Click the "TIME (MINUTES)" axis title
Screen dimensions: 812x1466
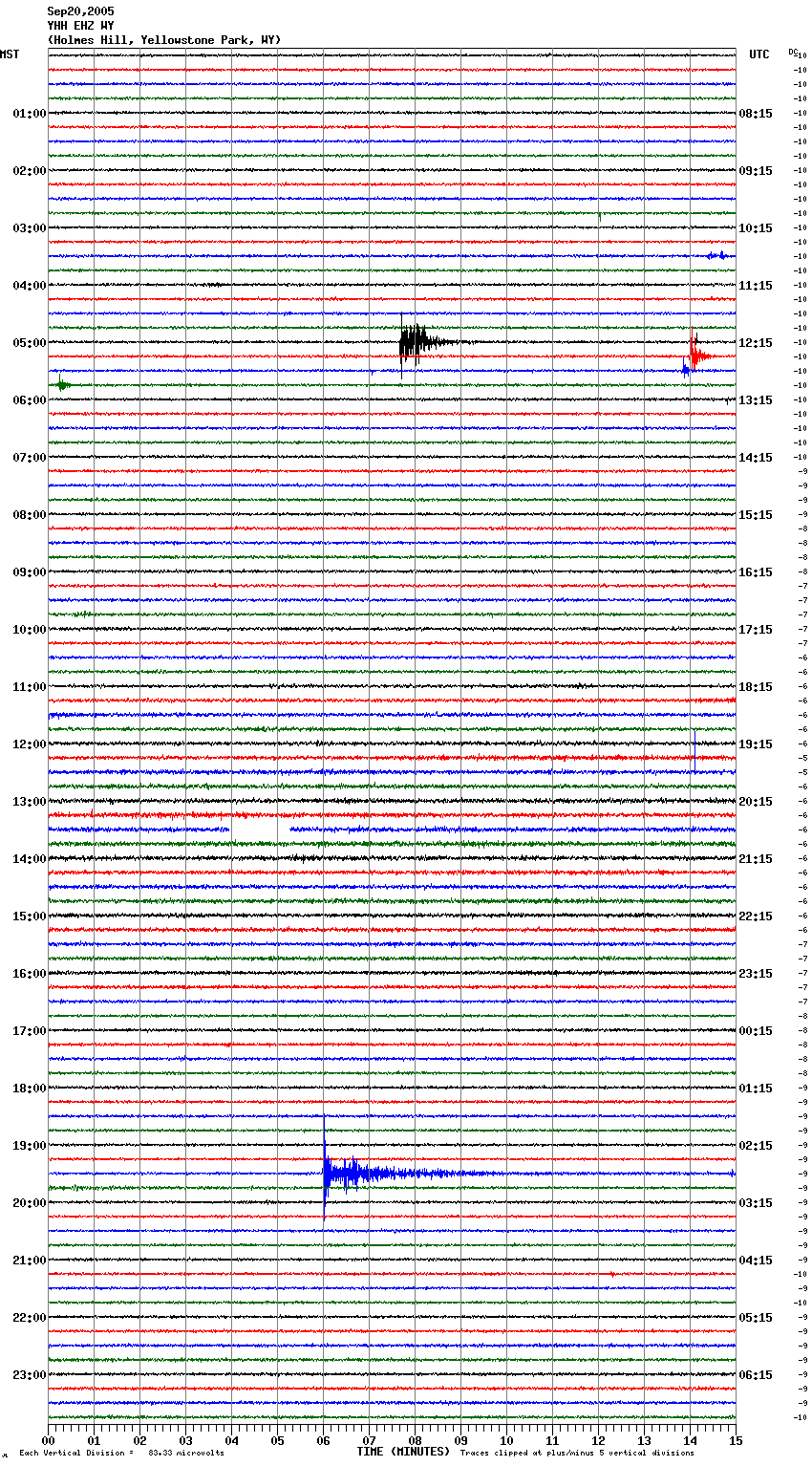click(x=403, y=1452)
